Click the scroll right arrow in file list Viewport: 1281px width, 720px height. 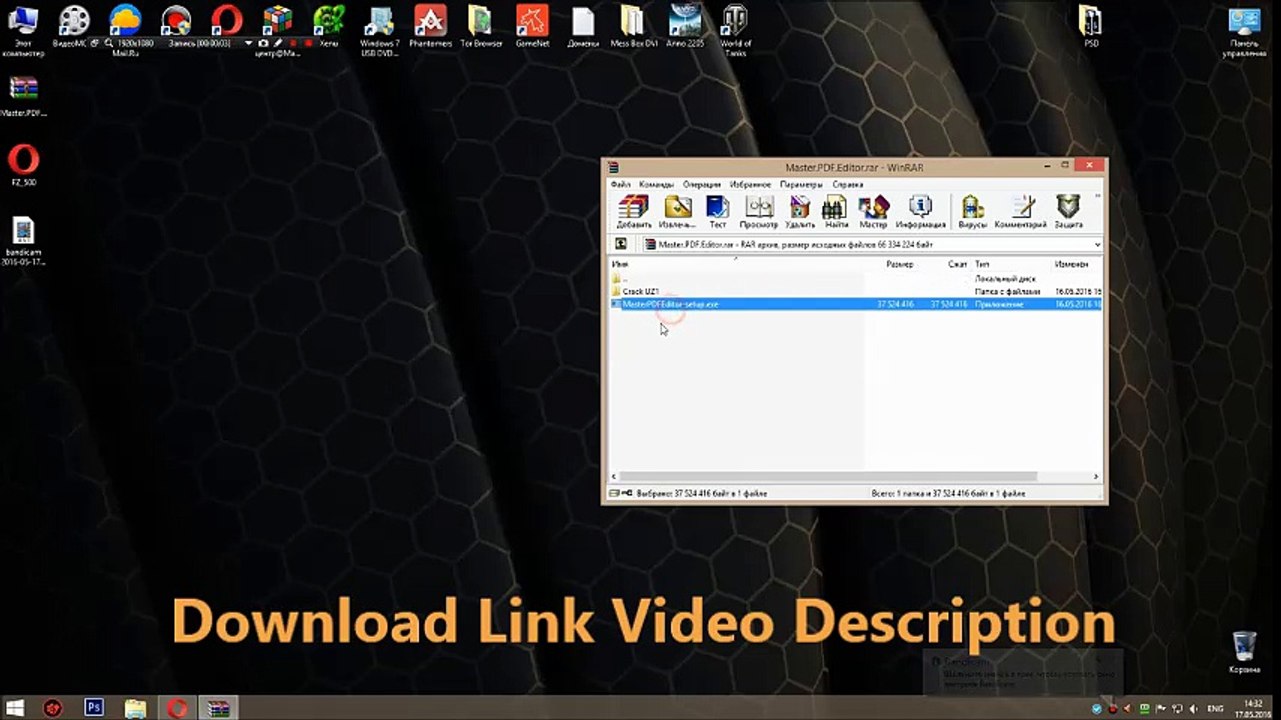point(1096,477)
